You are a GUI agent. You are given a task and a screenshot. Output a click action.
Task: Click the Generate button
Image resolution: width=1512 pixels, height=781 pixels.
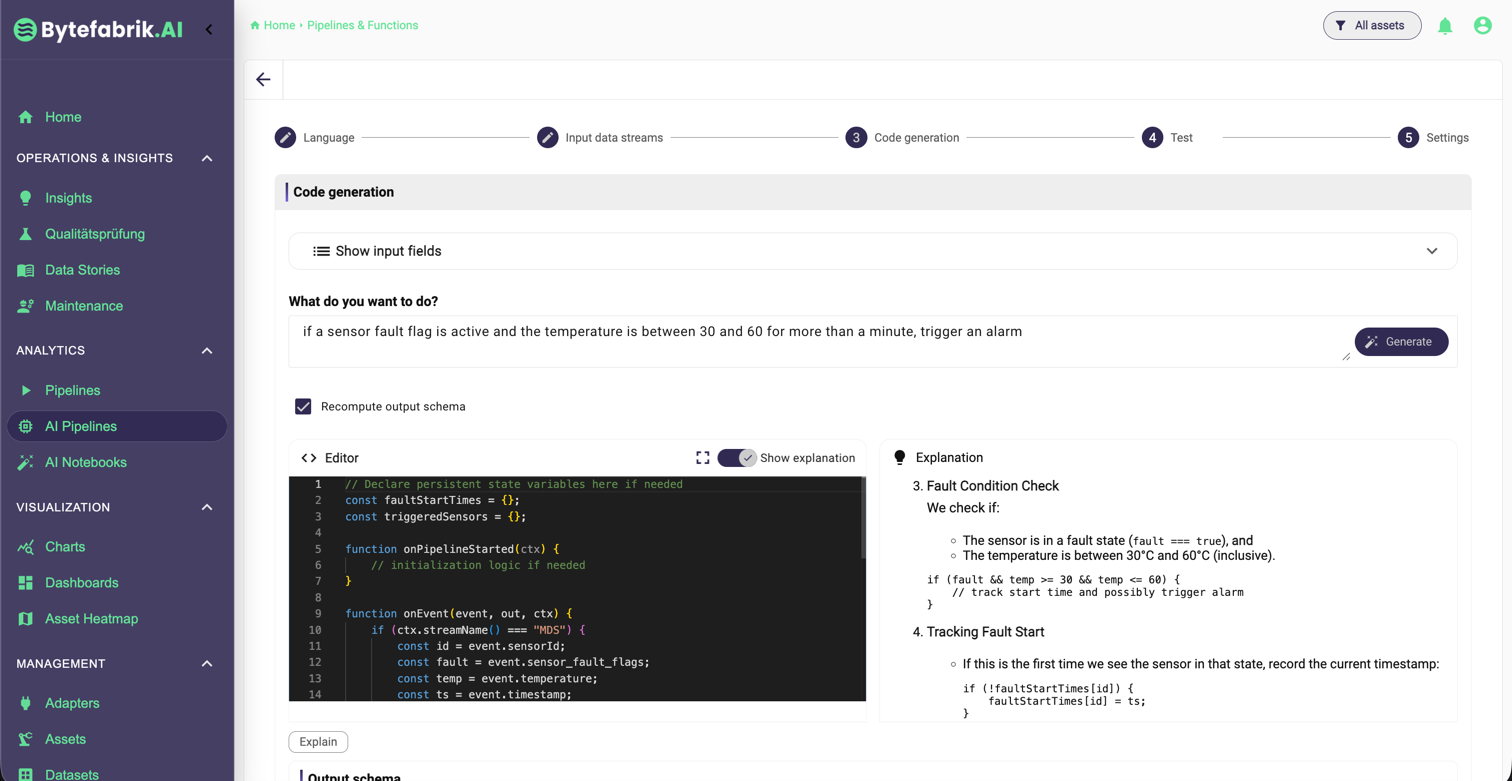click(1400, 342)
